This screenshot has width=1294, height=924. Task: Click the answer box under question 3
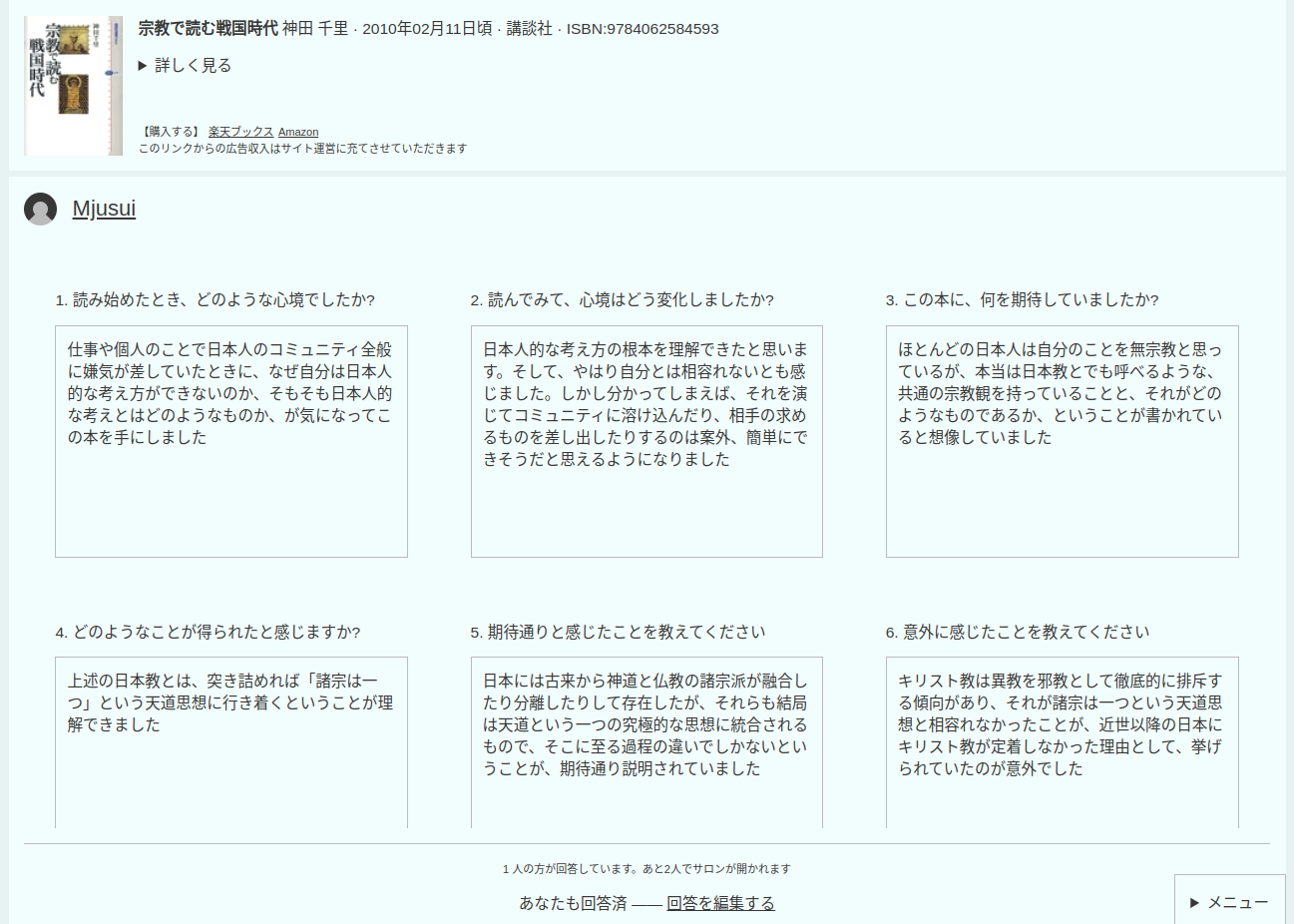tap(1062, 441)
